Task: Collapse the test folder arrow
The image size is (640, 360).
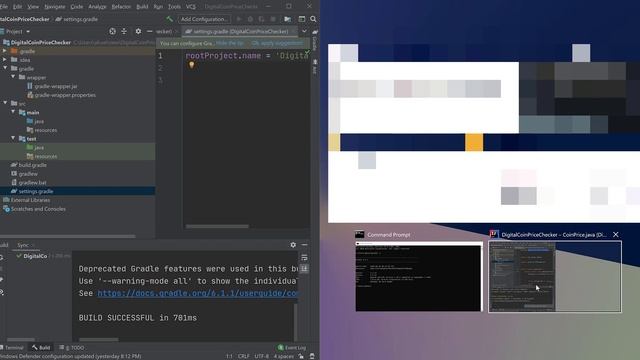Action: click(x=13, y=138)
